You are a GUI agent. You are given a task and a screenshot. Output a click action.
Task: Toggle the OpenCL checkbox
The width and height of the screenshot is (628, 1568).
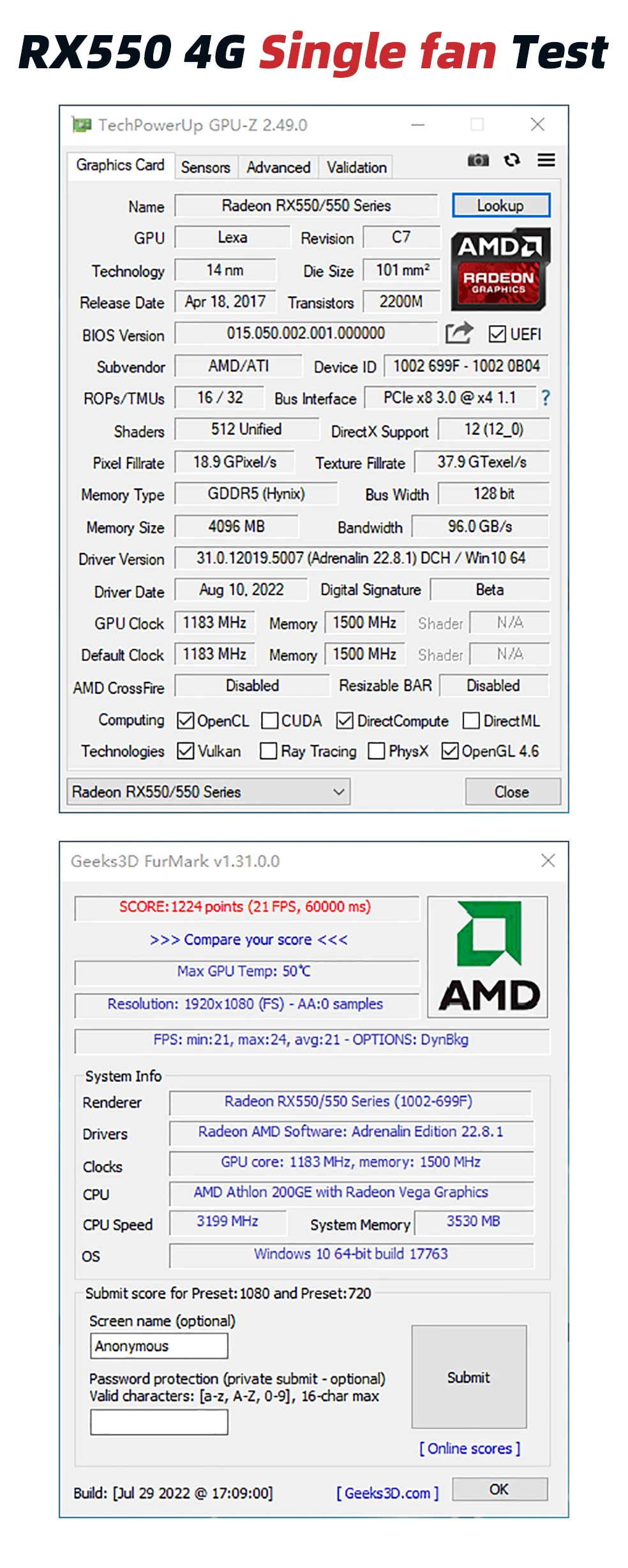(186, 721)
